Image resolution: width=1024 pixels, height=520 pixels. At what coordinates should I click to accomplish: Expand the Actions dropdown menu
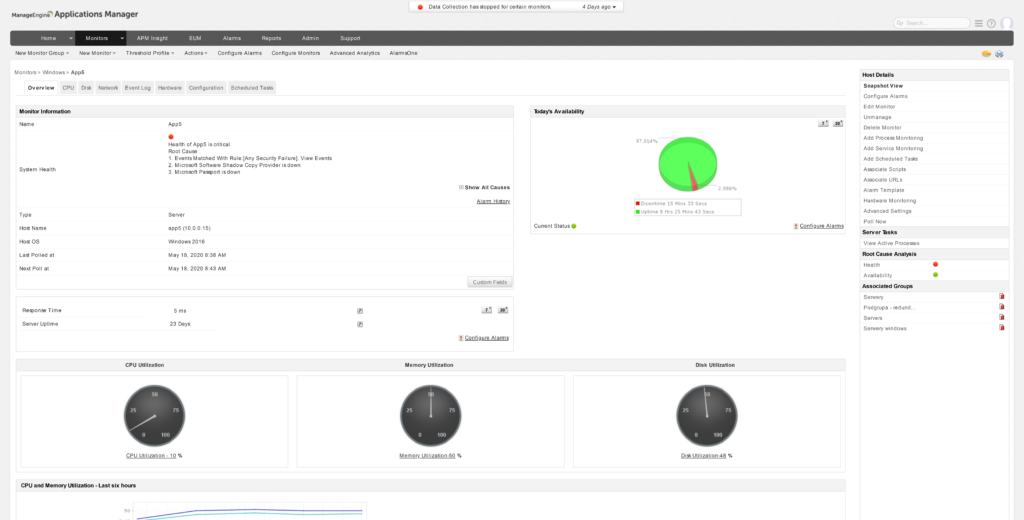(x=195, y=52)
